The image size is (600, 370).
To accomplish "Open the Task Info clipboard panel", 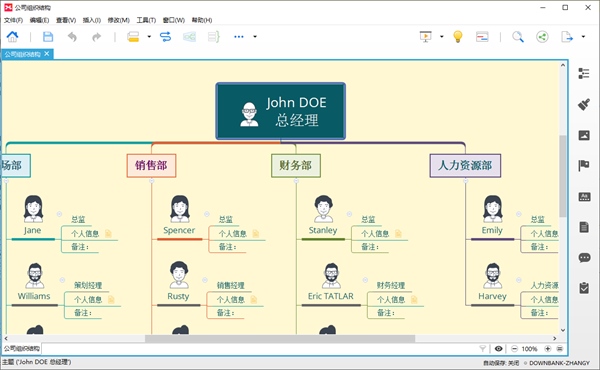I will [x=584, y=288].
